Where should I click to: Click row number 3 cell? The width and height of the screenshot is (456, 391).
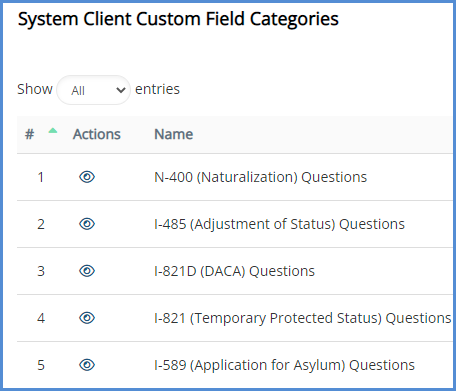click(41, 271)
